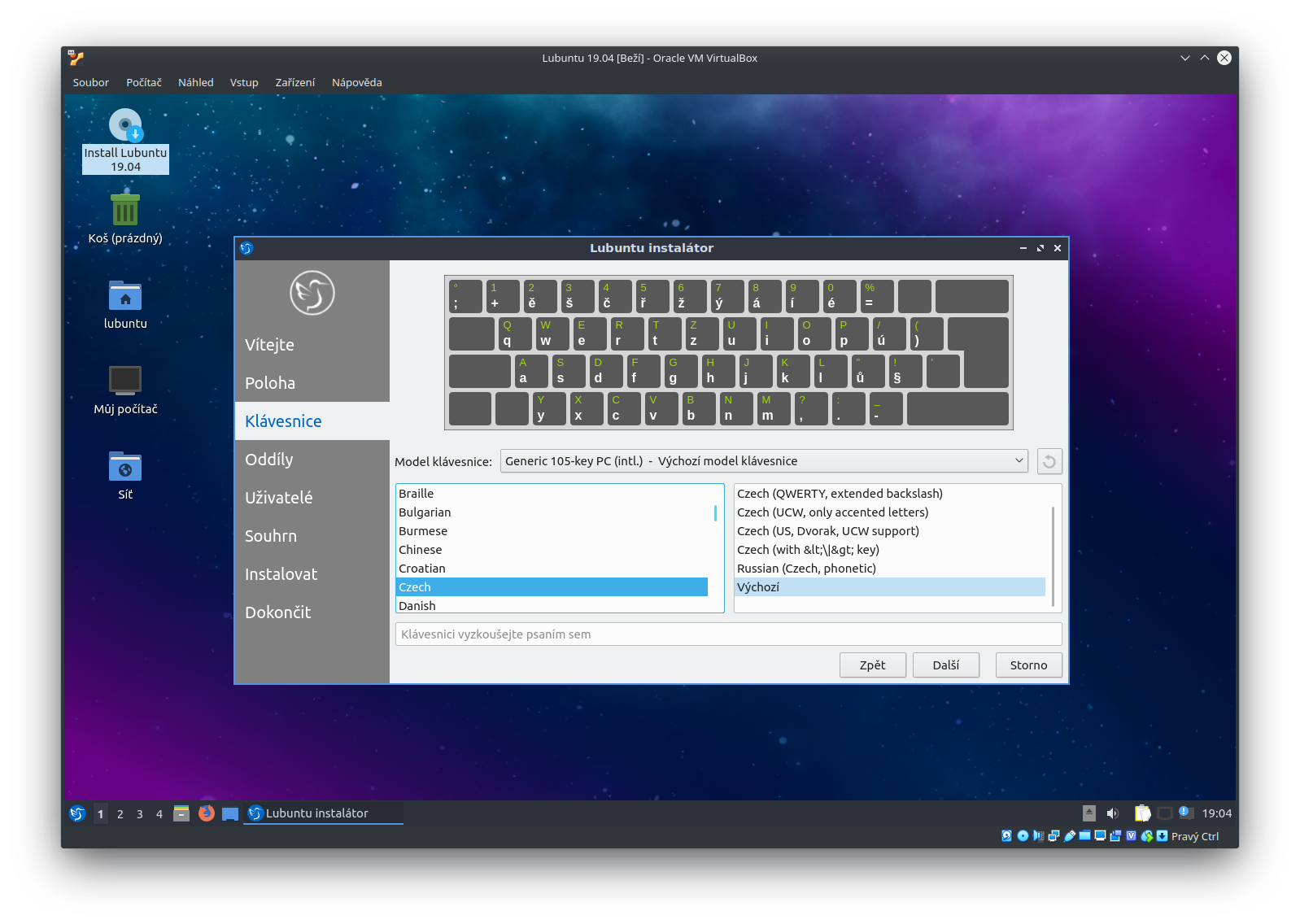Click the keyboard test input field
This screenshot has height=924, width=1300.
728,634
